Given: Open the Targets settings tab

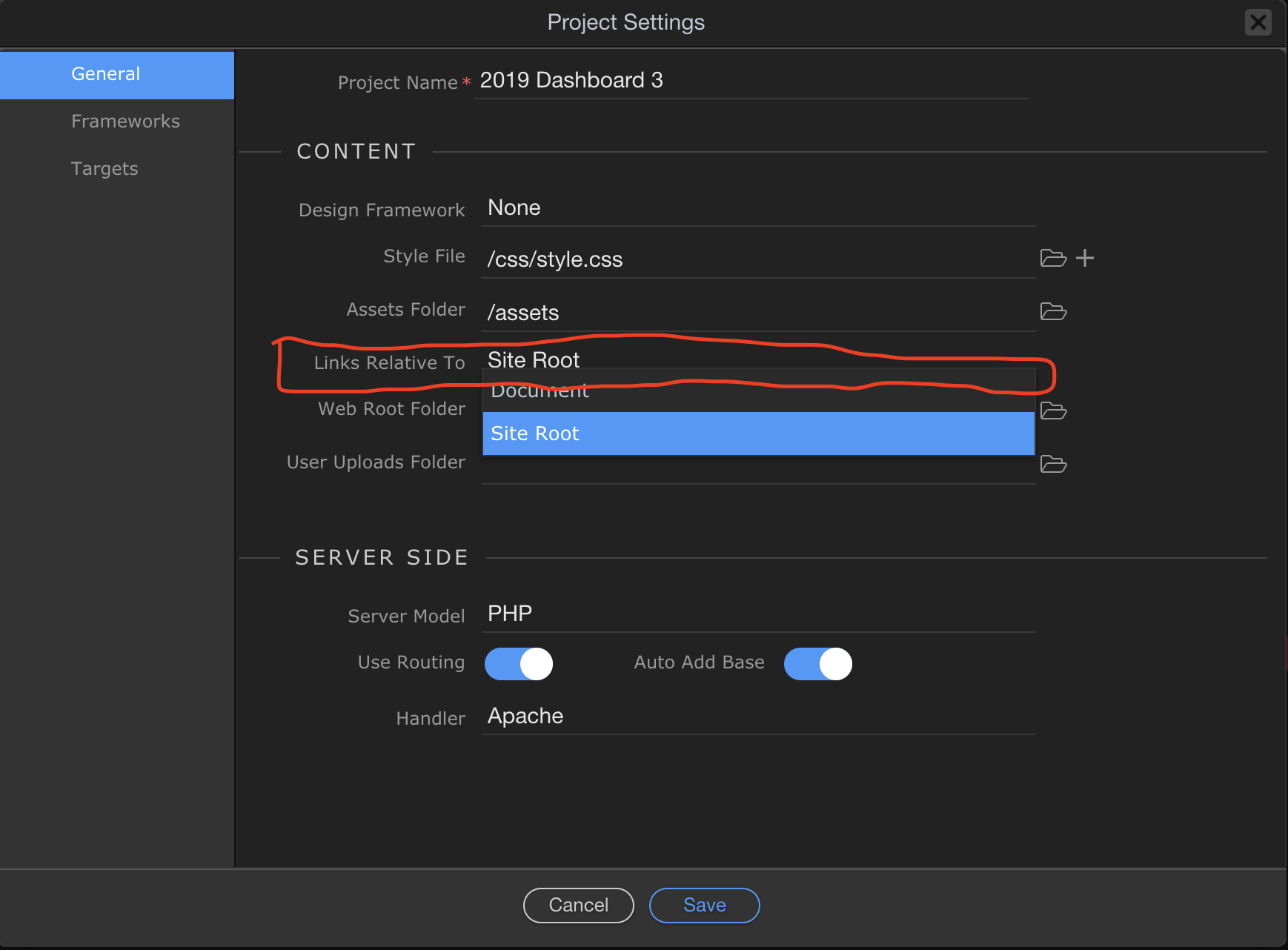Looking at the screenshot, I should click(104, 169).
